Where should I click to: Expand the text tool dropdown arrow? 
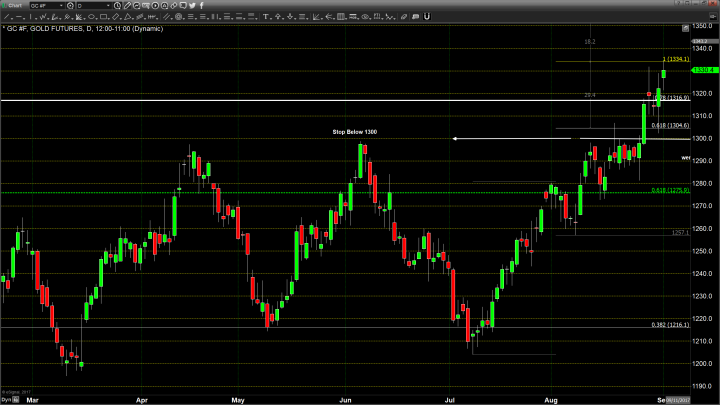tap(271, 19)
